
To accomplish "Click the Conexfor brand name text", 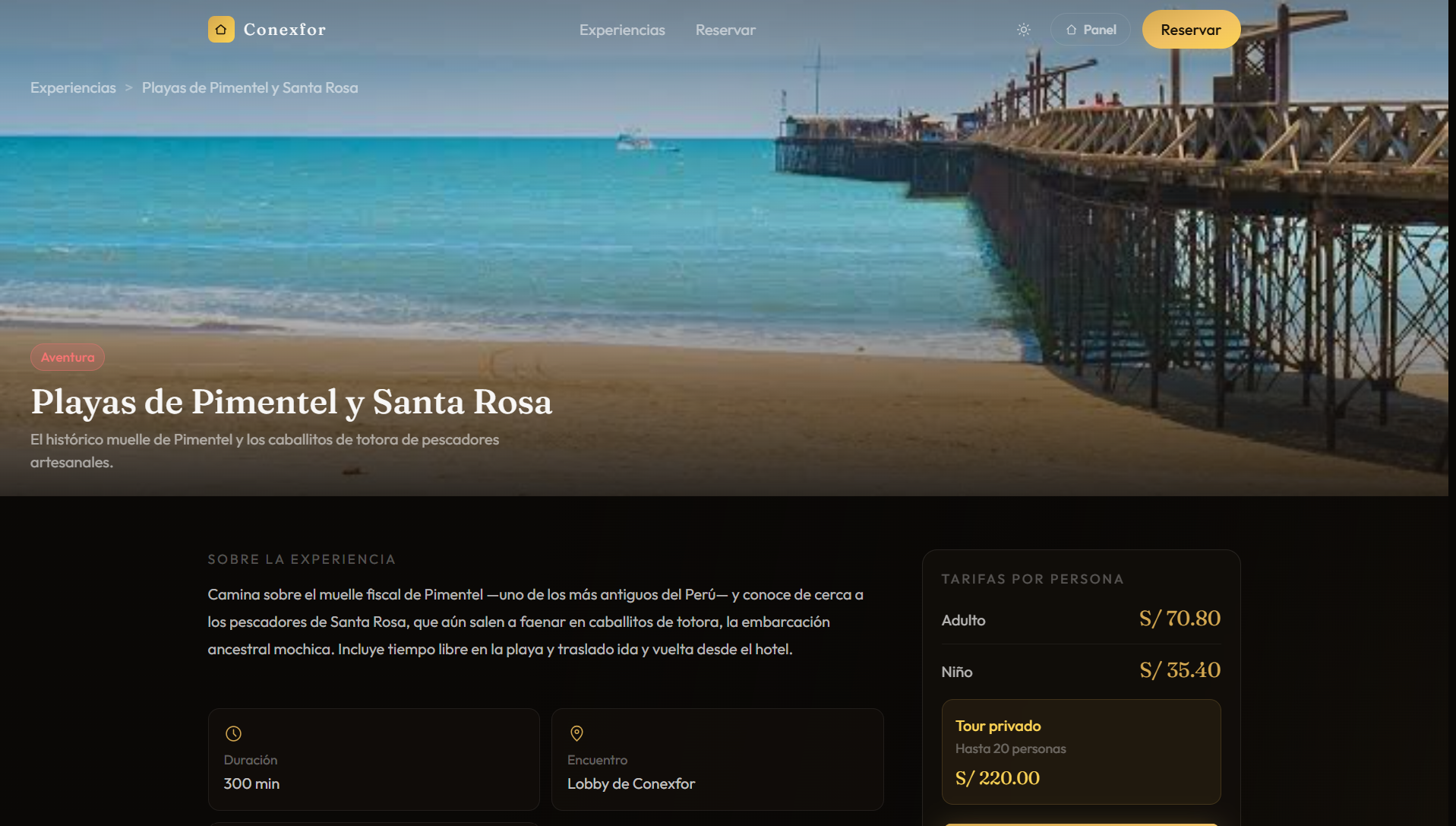I will coord(285,30).
